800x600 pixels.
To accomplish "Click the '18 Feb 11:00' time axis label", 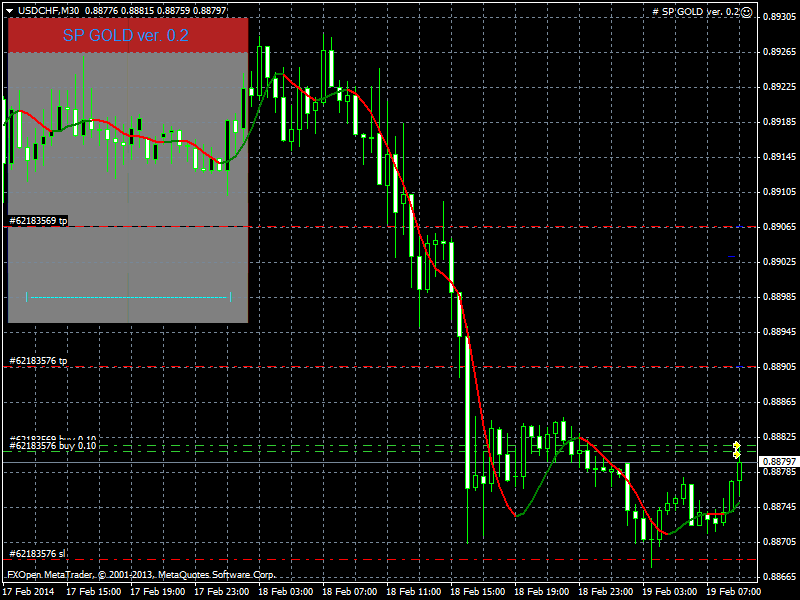I will pos(414,592).
